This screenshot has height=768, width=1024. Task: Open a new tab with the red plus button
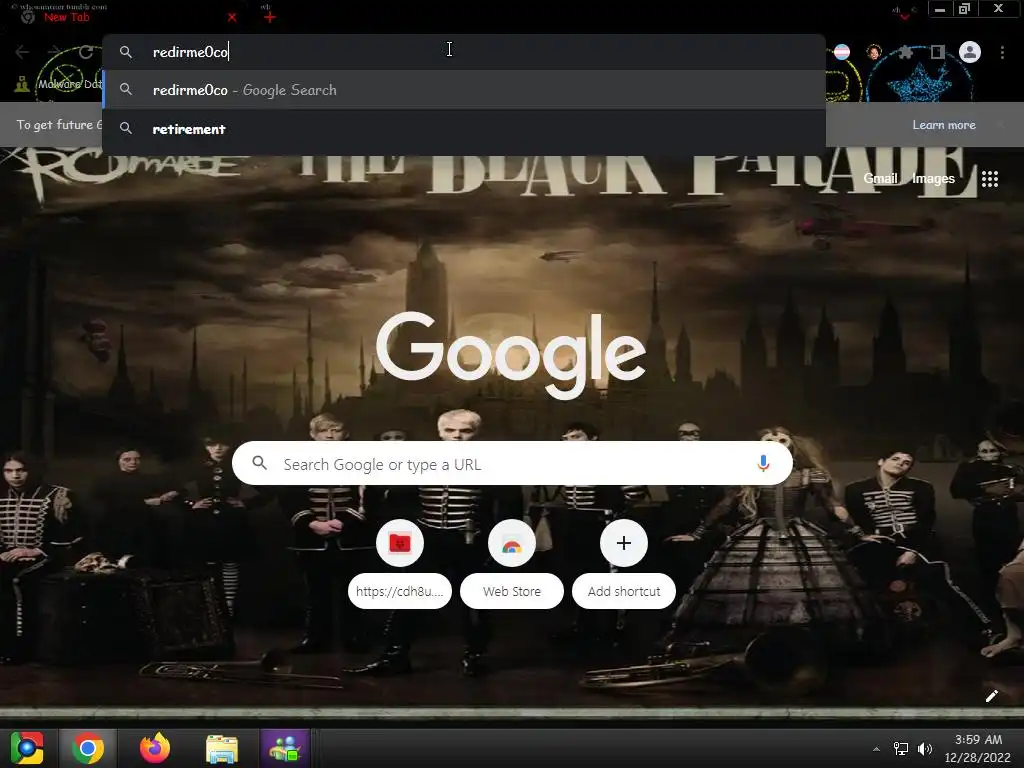pyautogui.click(x=270, y=17)
